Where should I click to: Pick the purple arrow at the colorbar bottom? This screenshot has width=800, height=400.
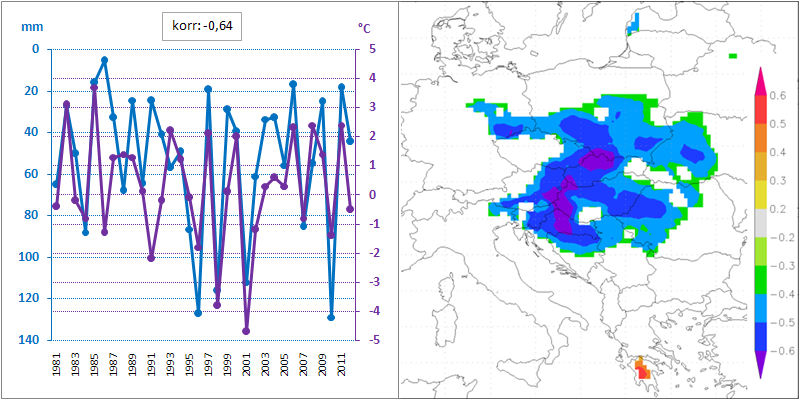tap(761, 365)
